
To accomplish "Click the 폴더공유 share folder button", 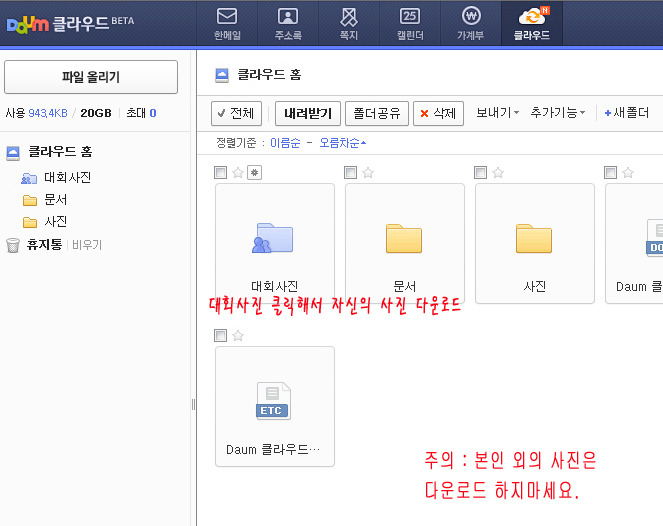I will coord(377,113).
